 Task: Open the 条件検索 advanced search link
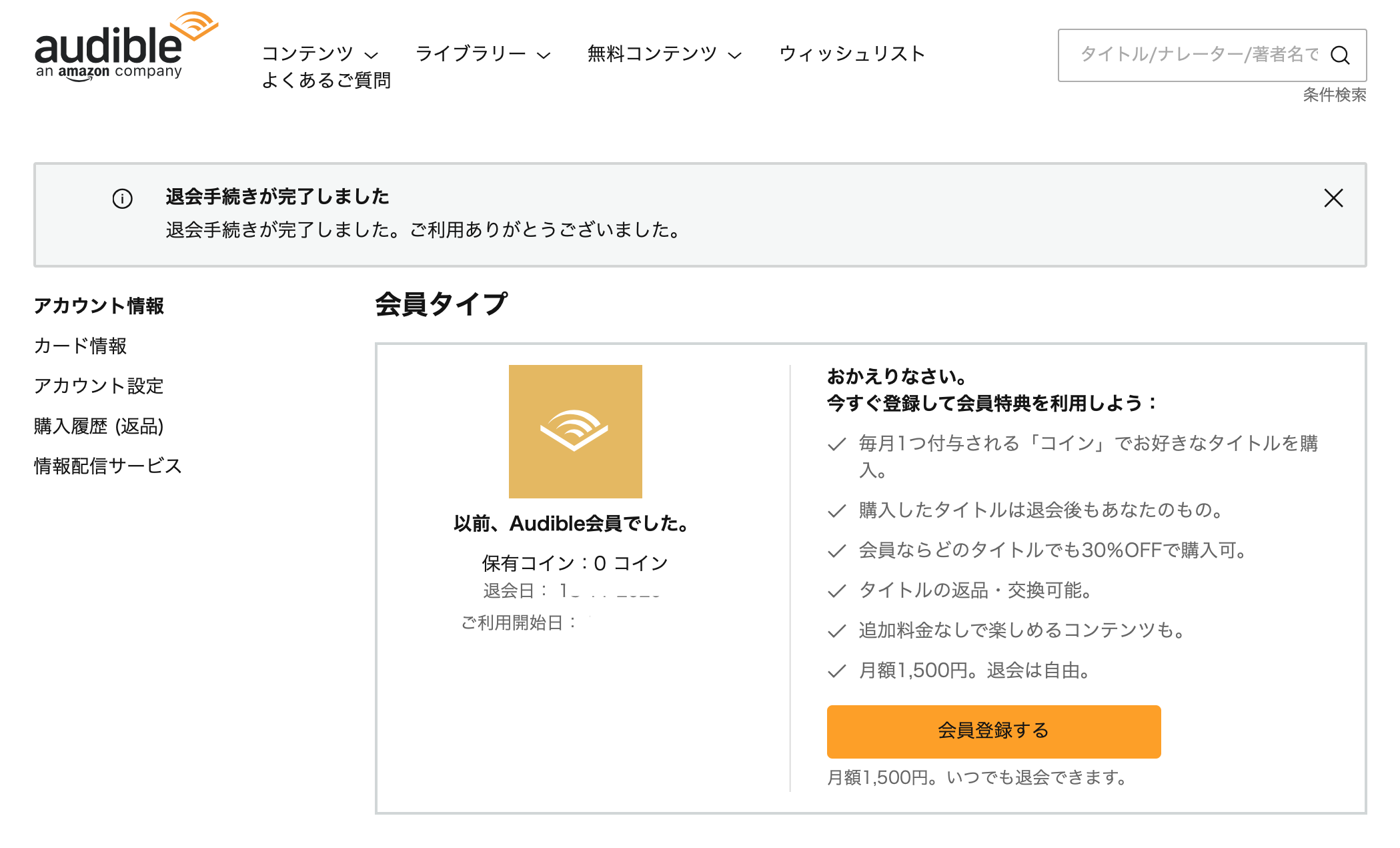point(1335,95)
